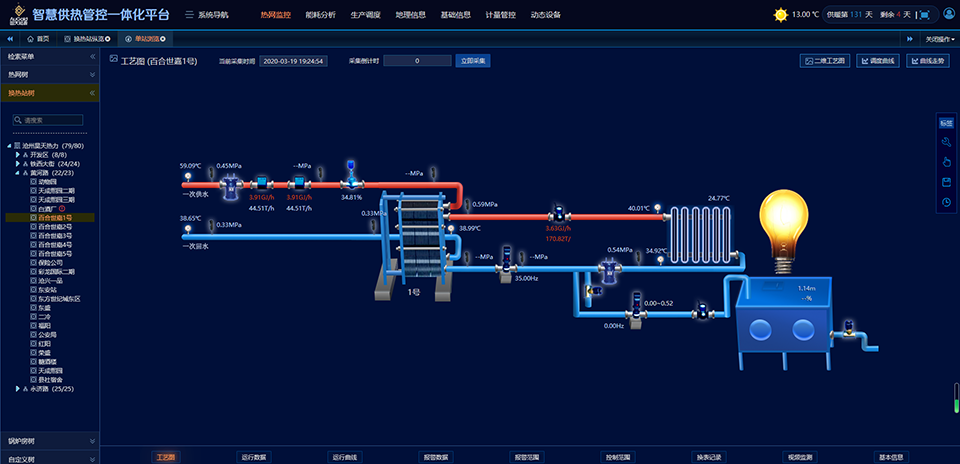This screenshot has width=960, height=464.
Task: Click the light bulb graphic in diagram
Action: coord(785,227)
